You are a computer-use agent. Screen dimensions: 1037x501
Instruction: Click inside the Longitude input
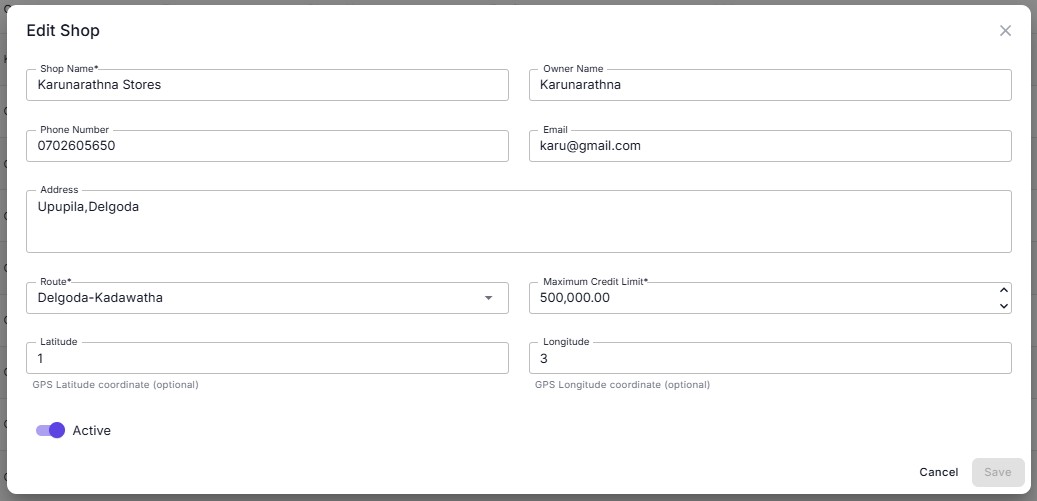769,358
